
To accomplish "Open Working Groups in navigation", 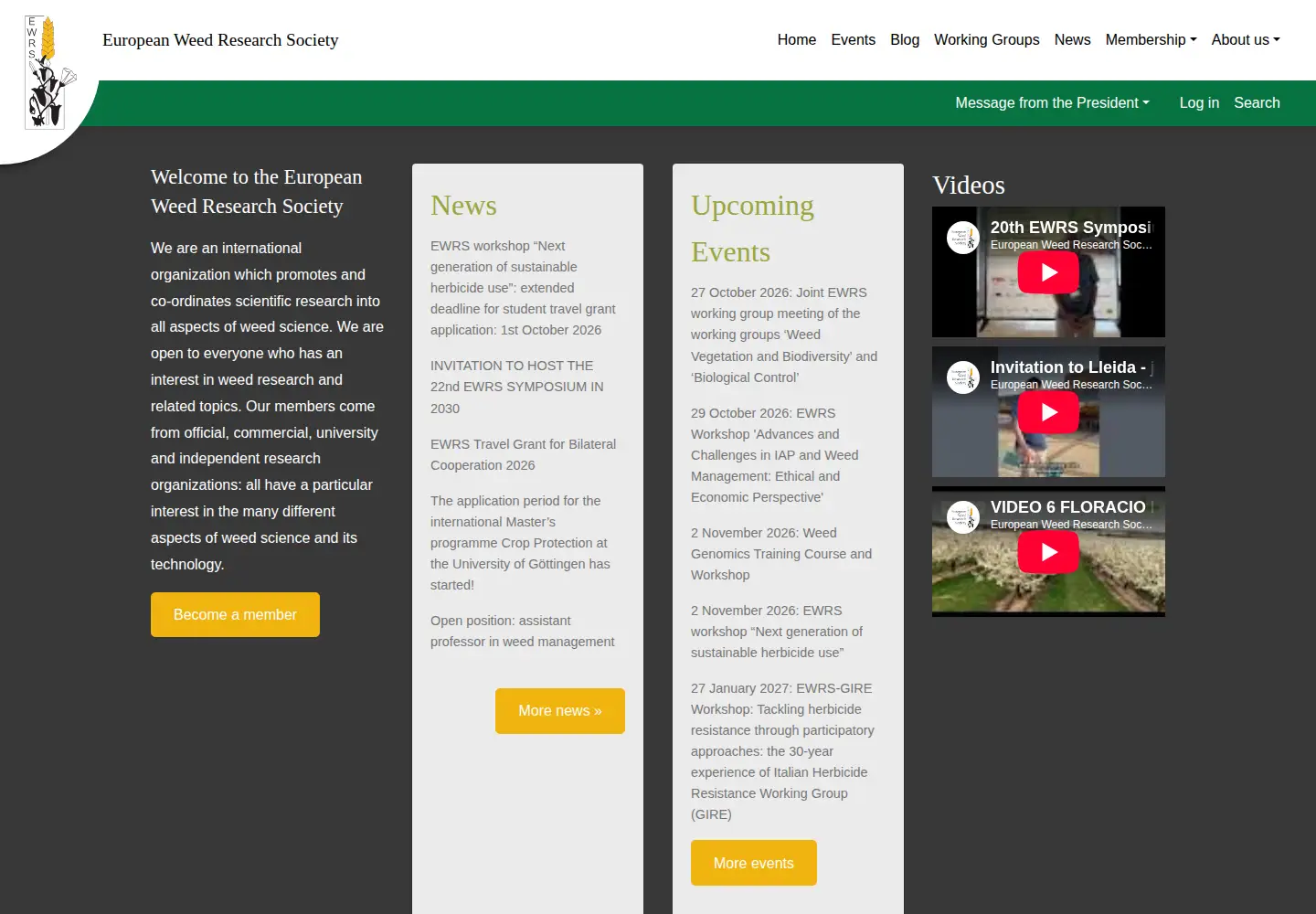I will tap(987, 40).
